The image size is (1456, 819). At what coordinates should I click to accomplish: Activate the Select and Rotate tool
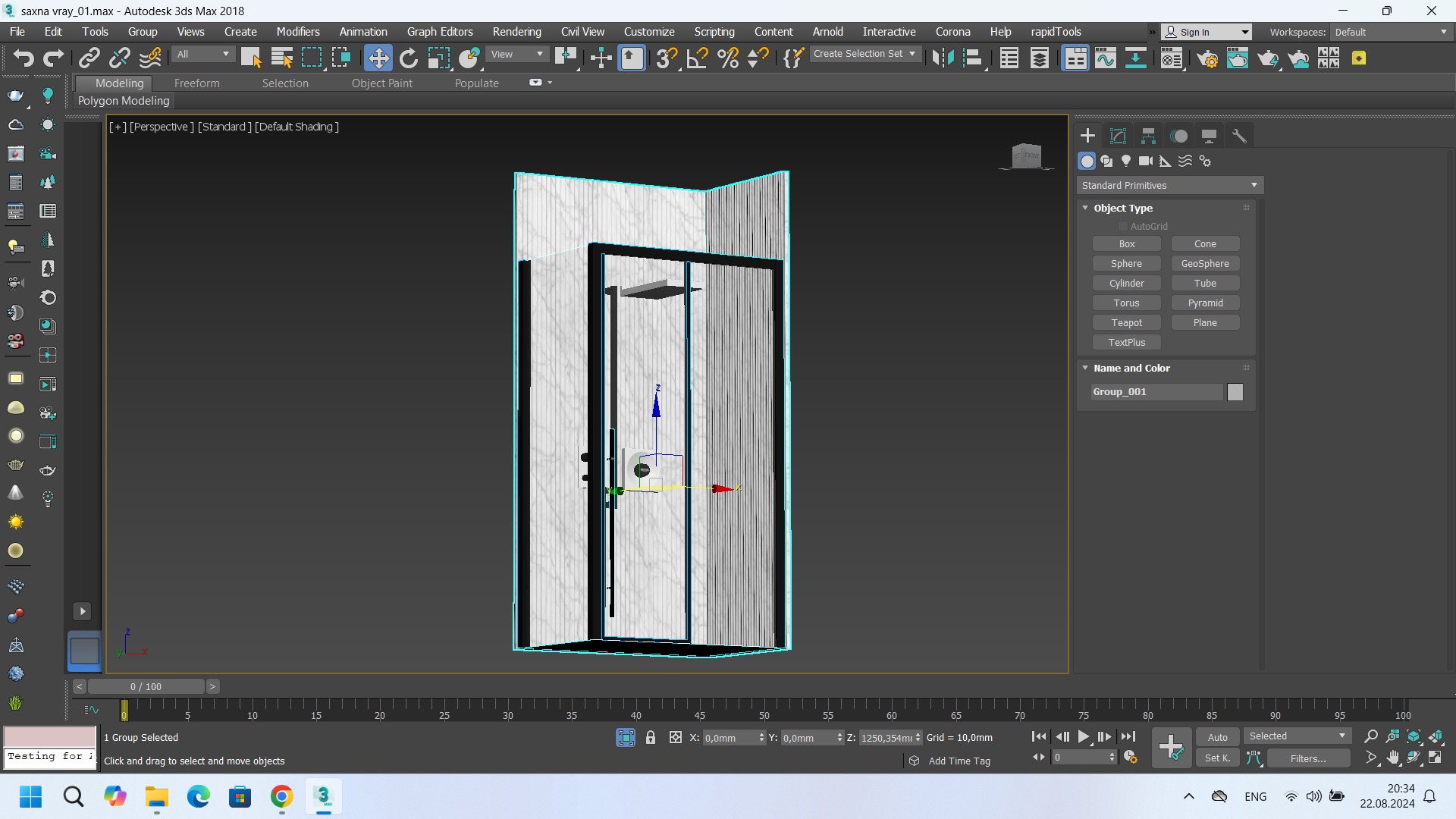coord(408,58)
